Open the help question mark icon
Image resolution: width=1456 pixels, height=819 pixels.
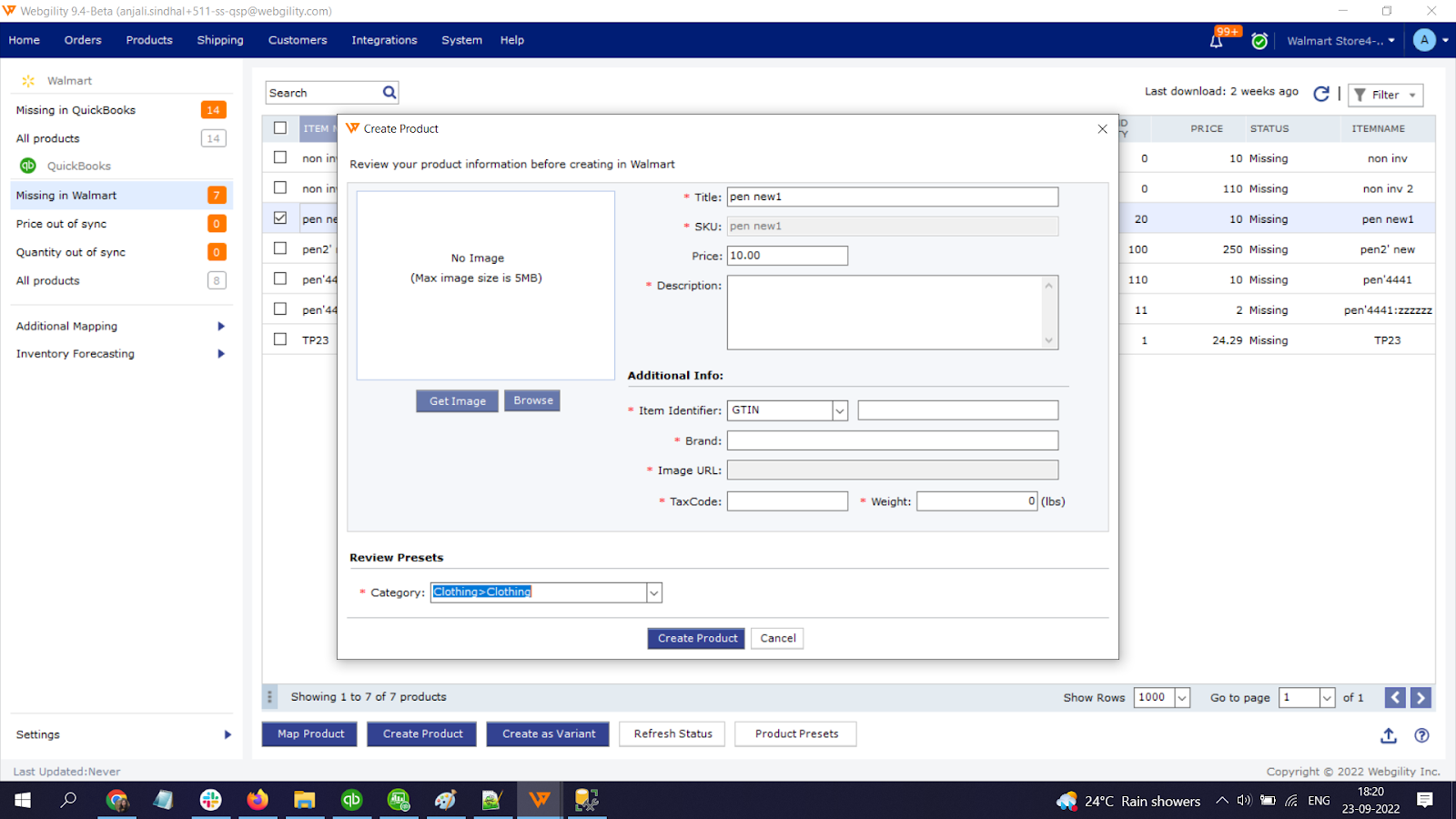click(x=1421, y=735)
